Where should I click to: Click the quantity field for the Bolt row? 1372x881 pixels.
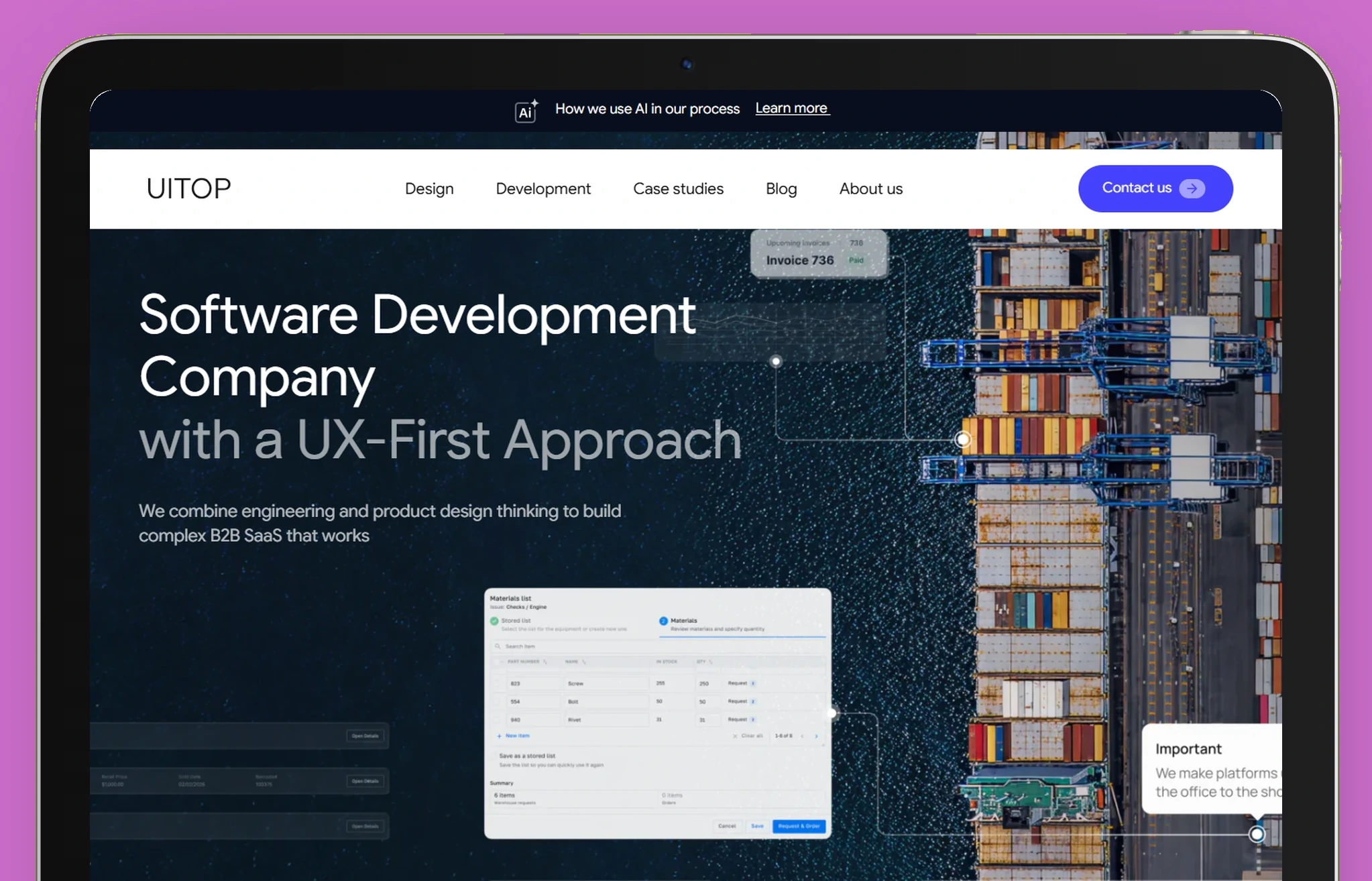[x=709, y=701]
